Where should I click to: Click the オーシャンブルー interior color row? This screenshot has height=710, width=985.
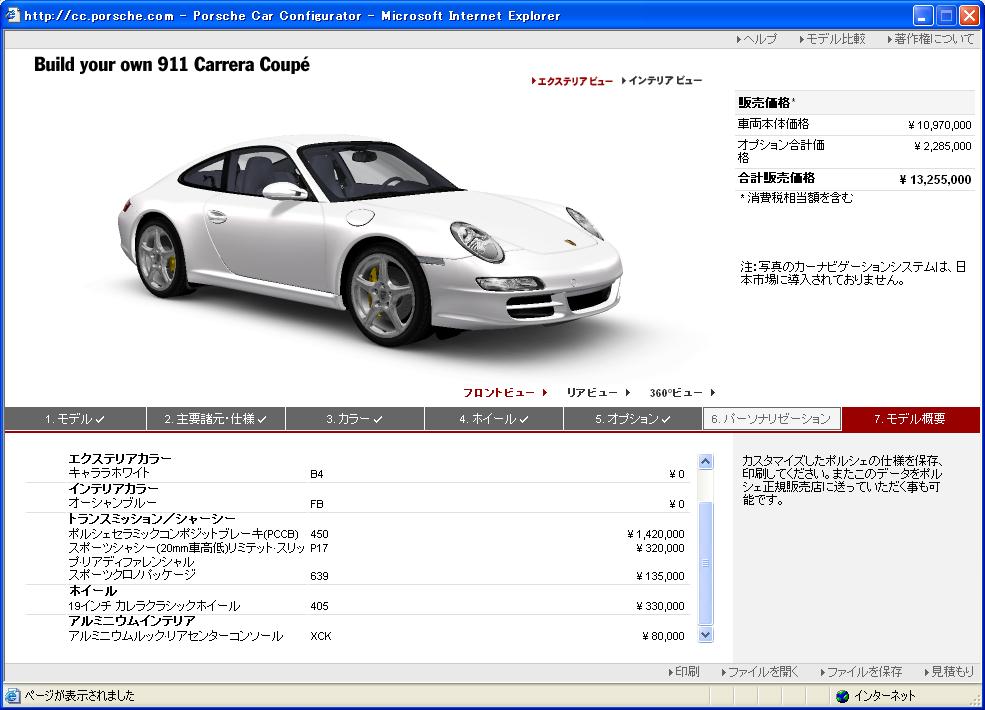coord(357,504)
